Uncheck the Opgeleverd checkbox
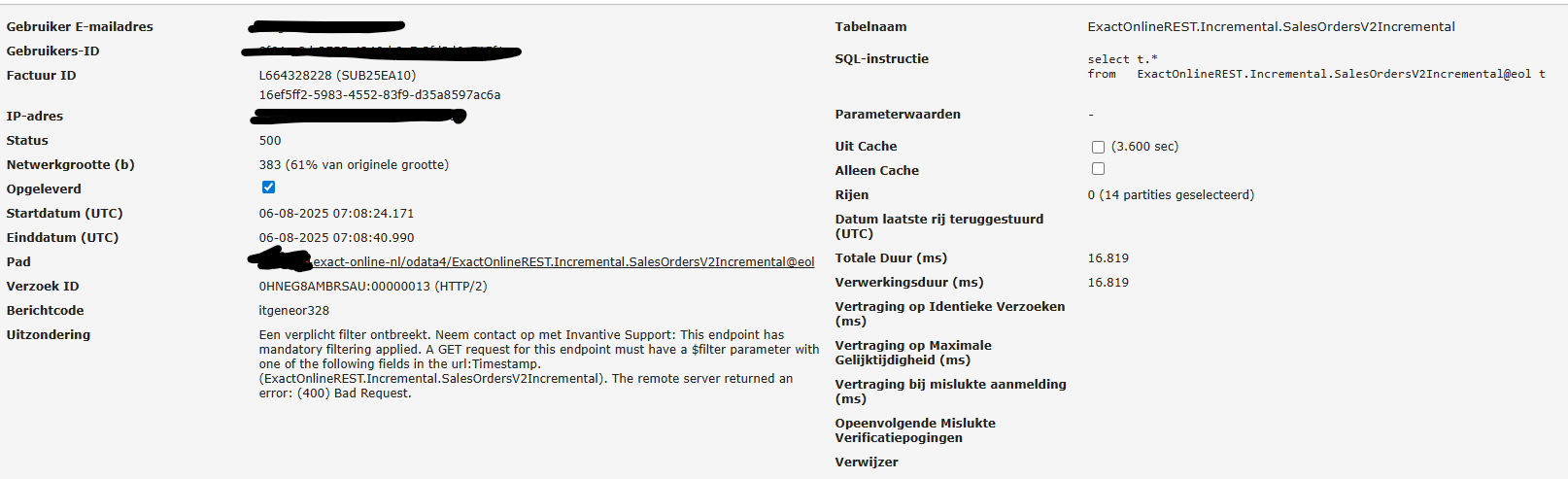The image size is (1568, 479). 268,188
